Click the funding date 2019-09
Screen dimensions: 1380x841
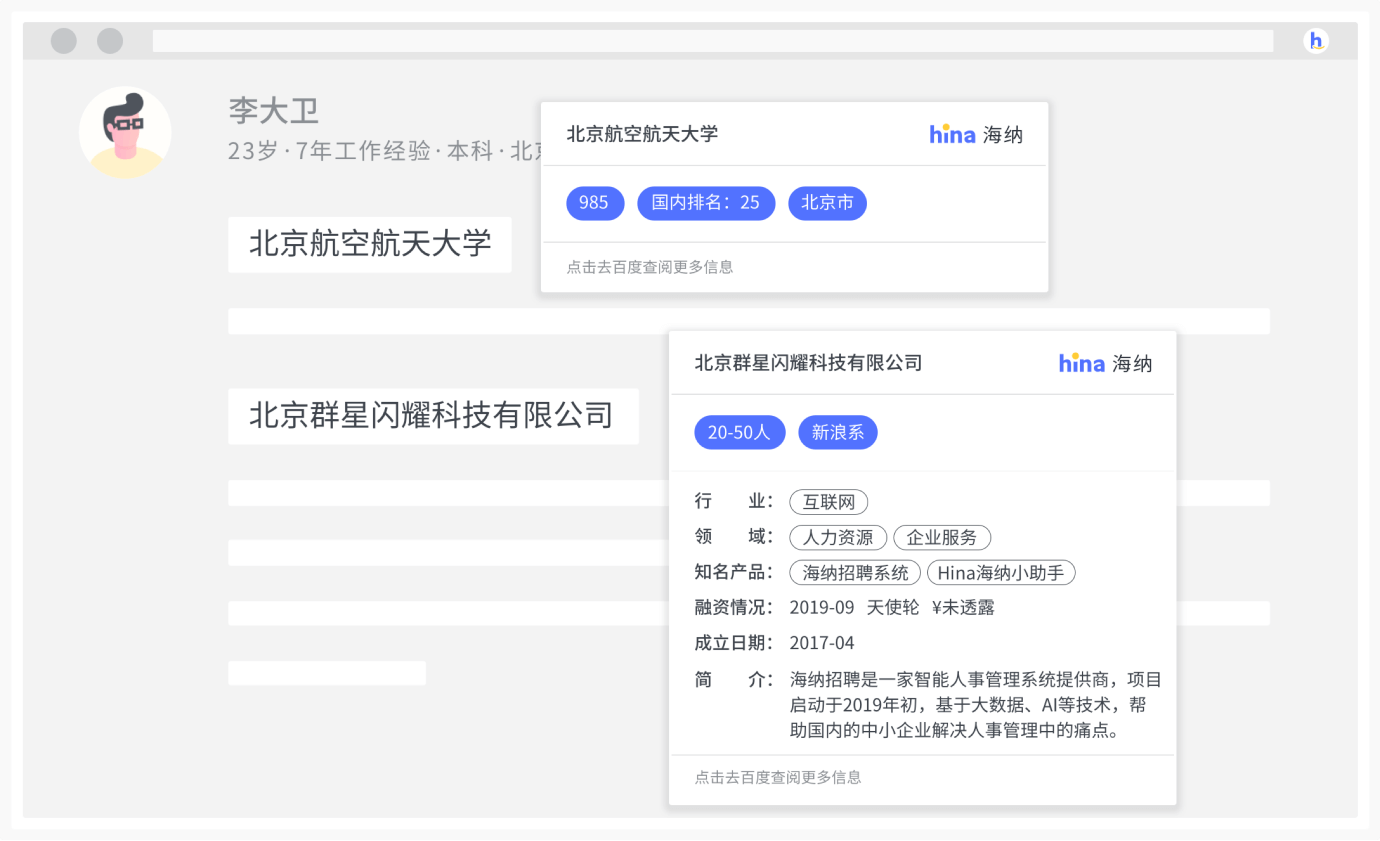(x=822, y=607)
